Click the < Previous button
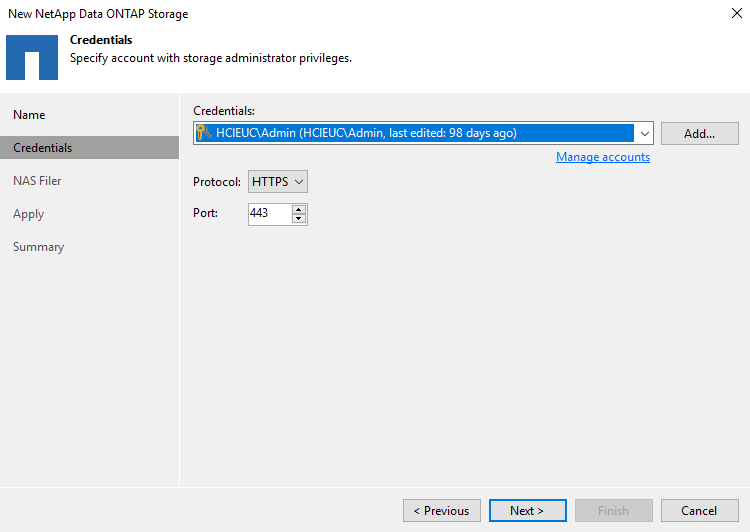The image size is (750, 532). click(x=441, y=510)
